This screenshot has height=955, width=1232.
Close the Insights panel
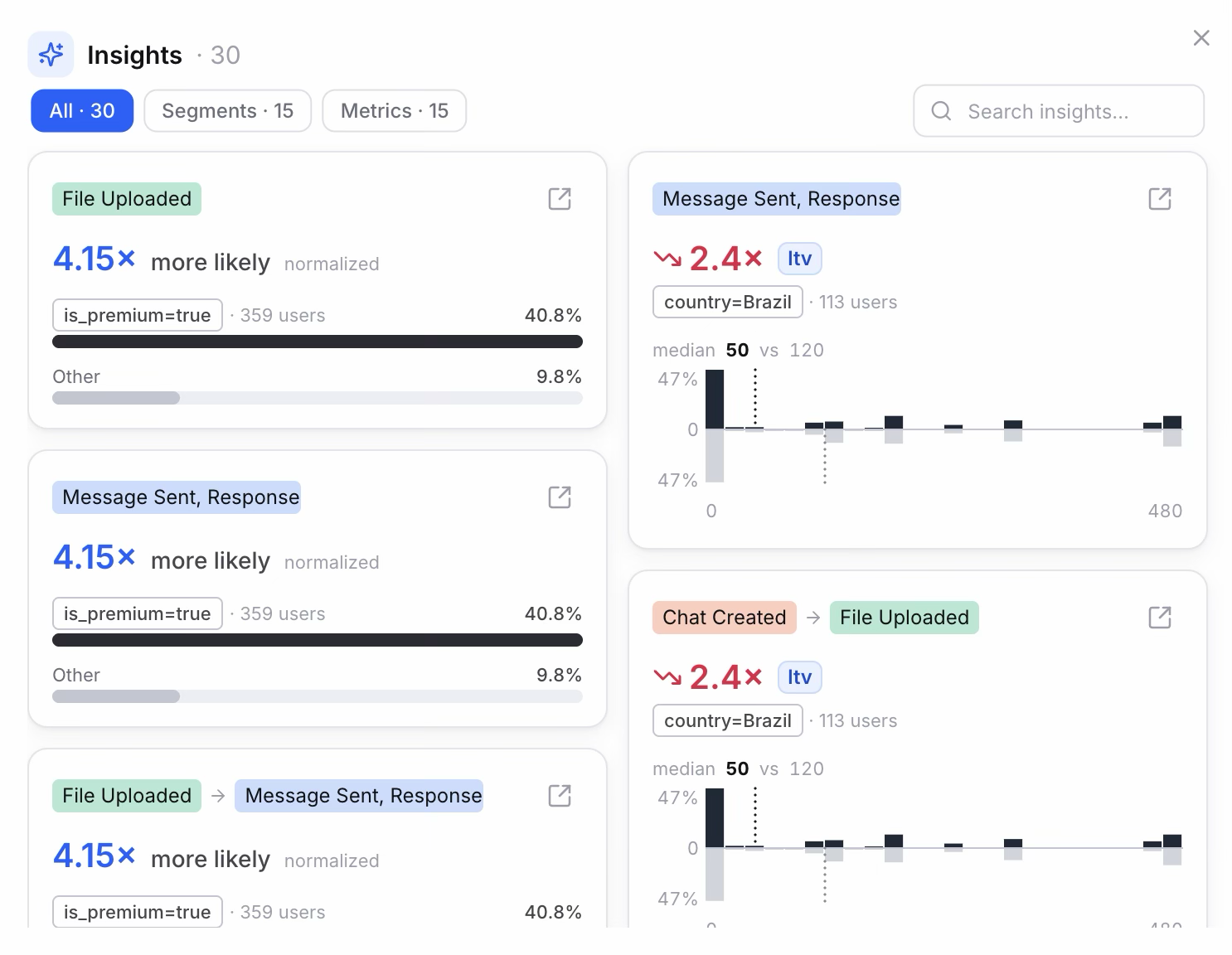[x=1201, y=38]
